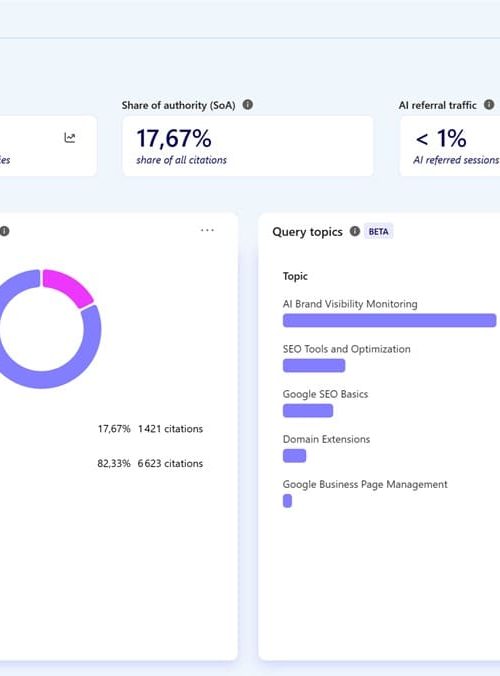
Task: Click the Domain Extensions bar
Action: 294,456
